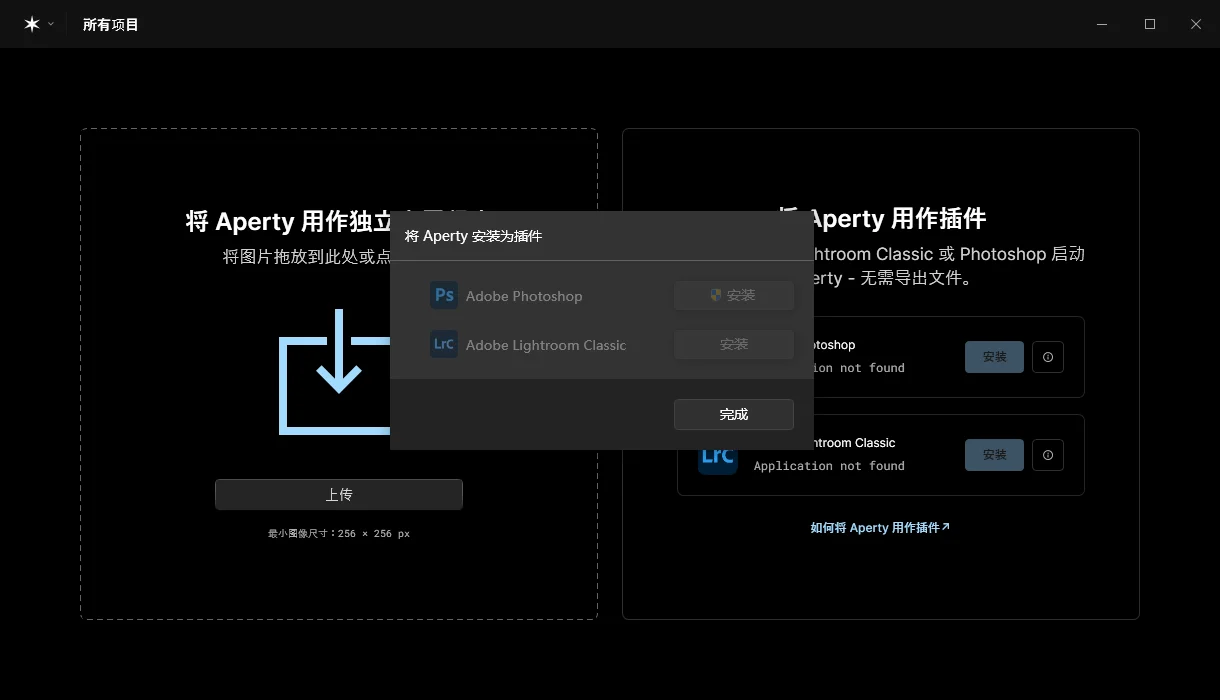The image size is (1220, 700).
Task: Click the Aperty star logo icon
Action: click(32, 24)
